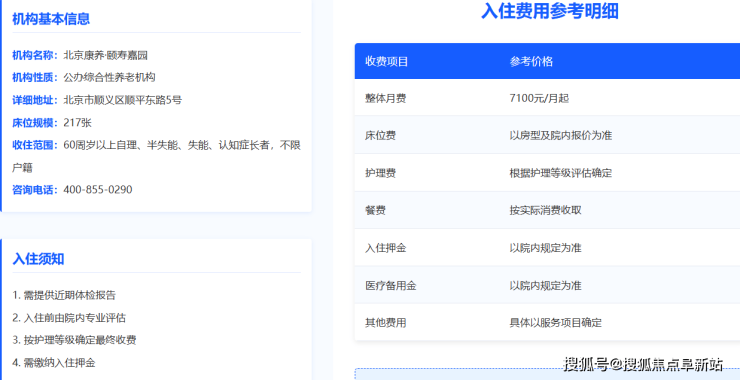Click the 床位费 row label
Screen dimensions: 740x380
point(380,135)
